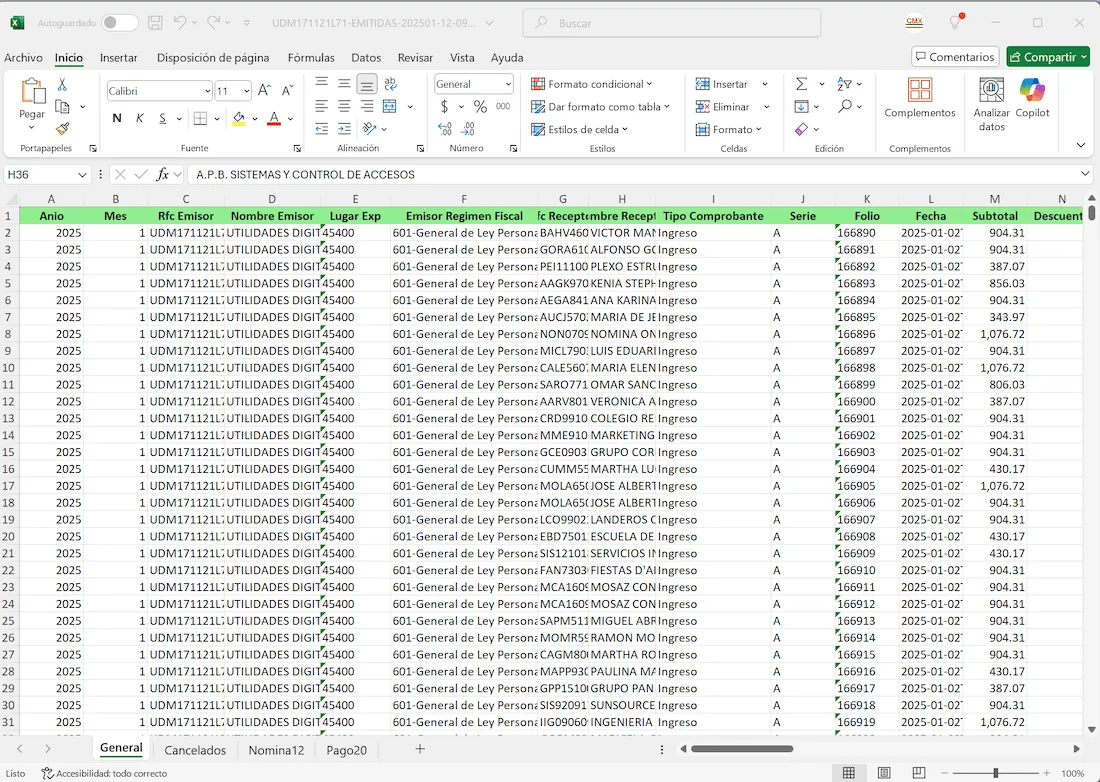Click inside the Buscar search field

(x=670, y=22)
